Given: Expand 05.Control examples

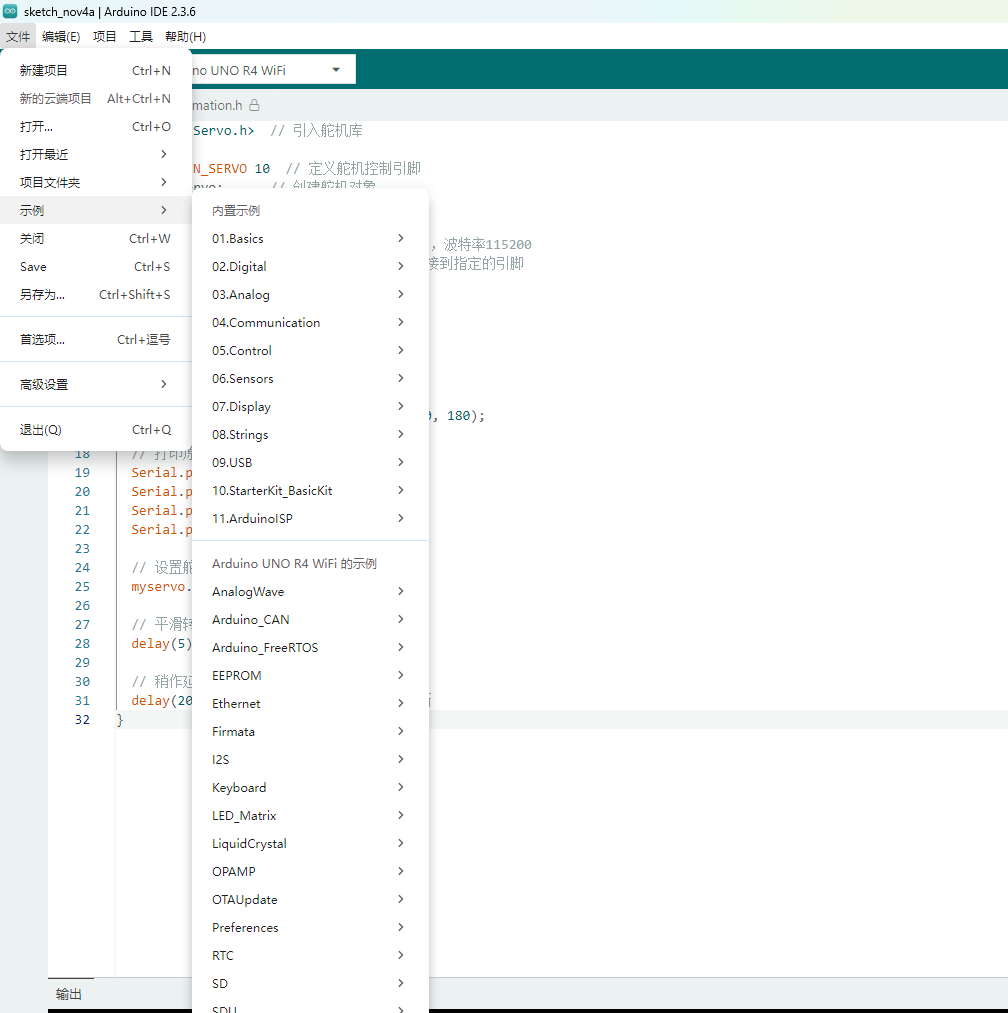Looking at the screenshot, I should tap(310, 351).
